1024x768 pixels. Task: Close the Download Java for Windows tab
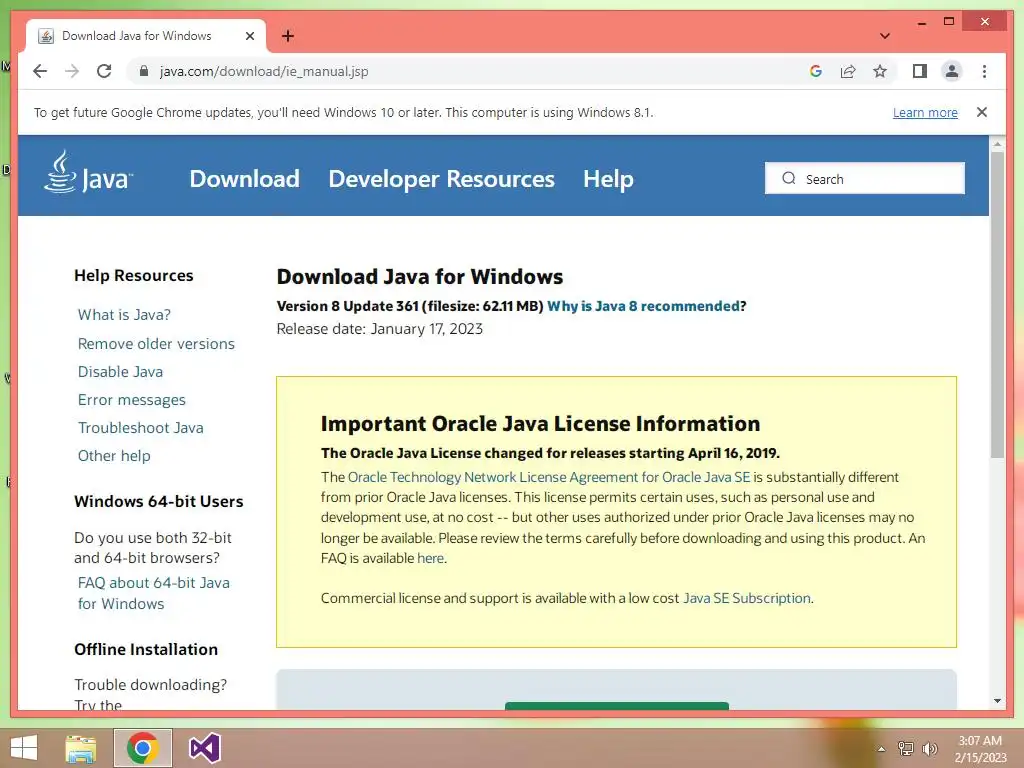pos(249,36)
